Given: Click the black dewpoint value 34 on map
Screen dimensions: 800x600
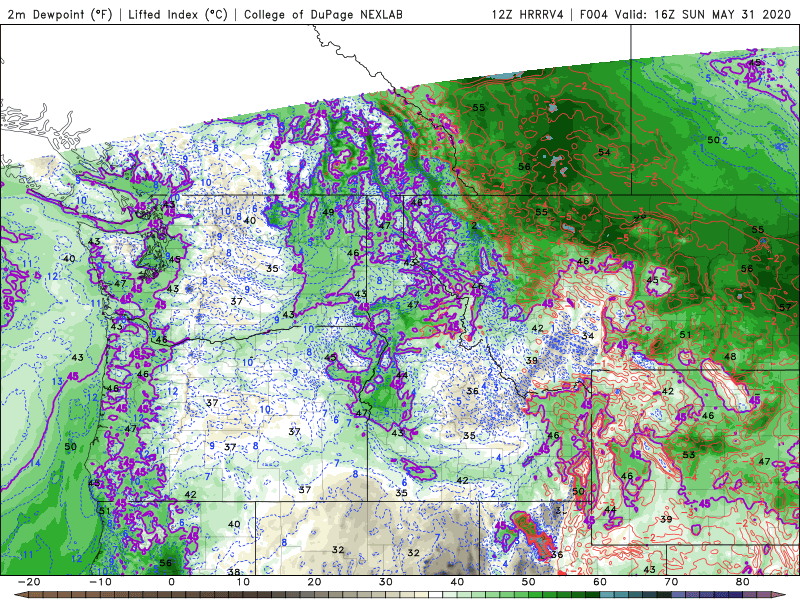Looking at the screenshot, I should [x=588, y=336].
